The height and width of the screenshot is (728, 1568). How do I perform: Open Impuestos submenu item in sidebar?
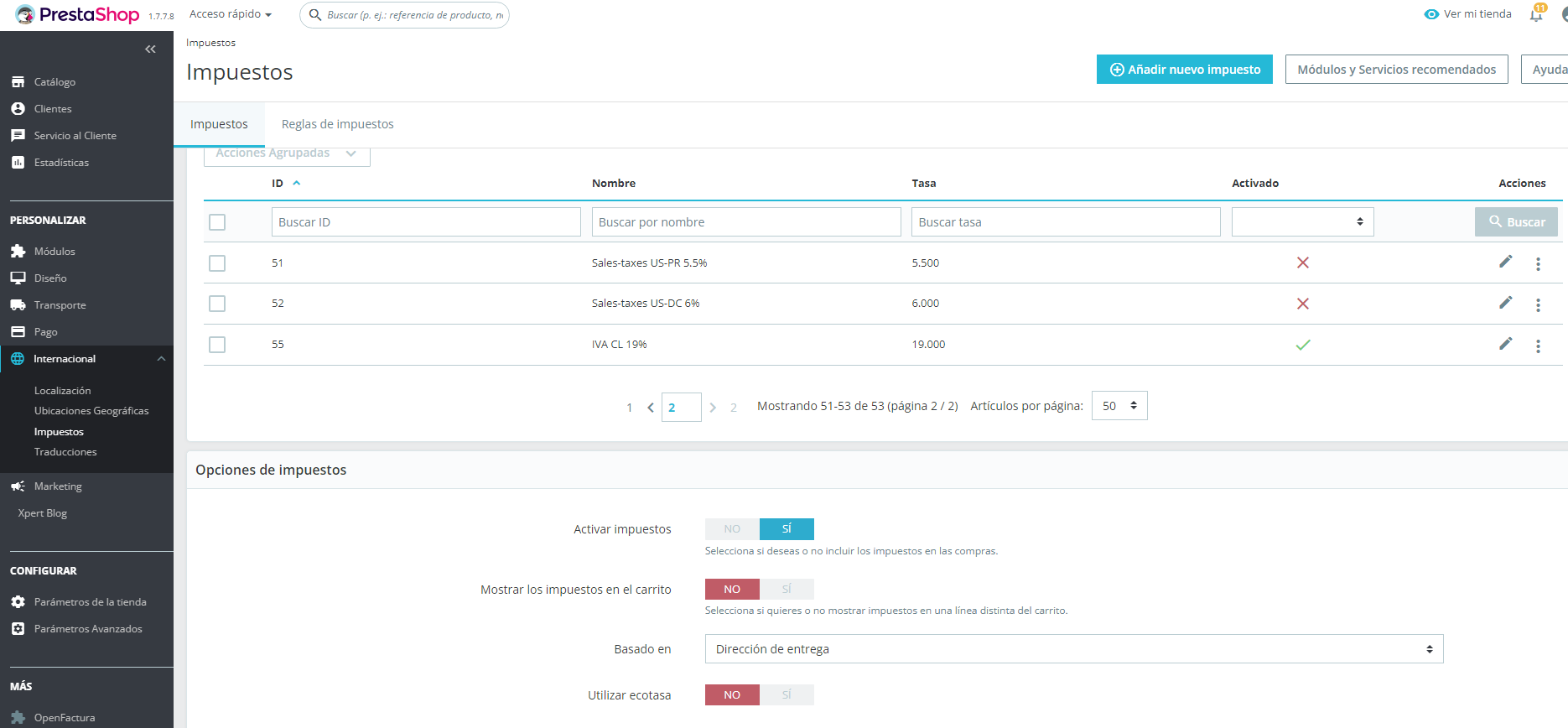point(59,432)
